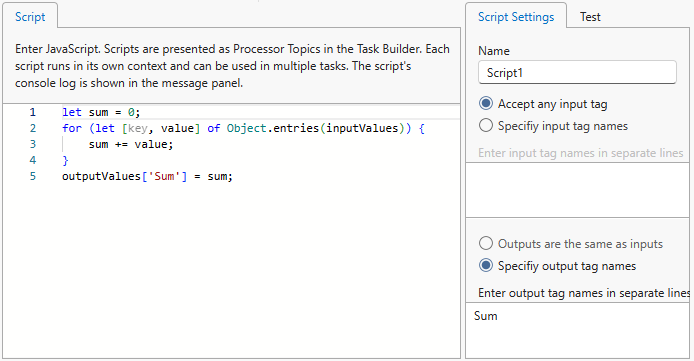Click the for loop code on line 2

click(243, 128)
